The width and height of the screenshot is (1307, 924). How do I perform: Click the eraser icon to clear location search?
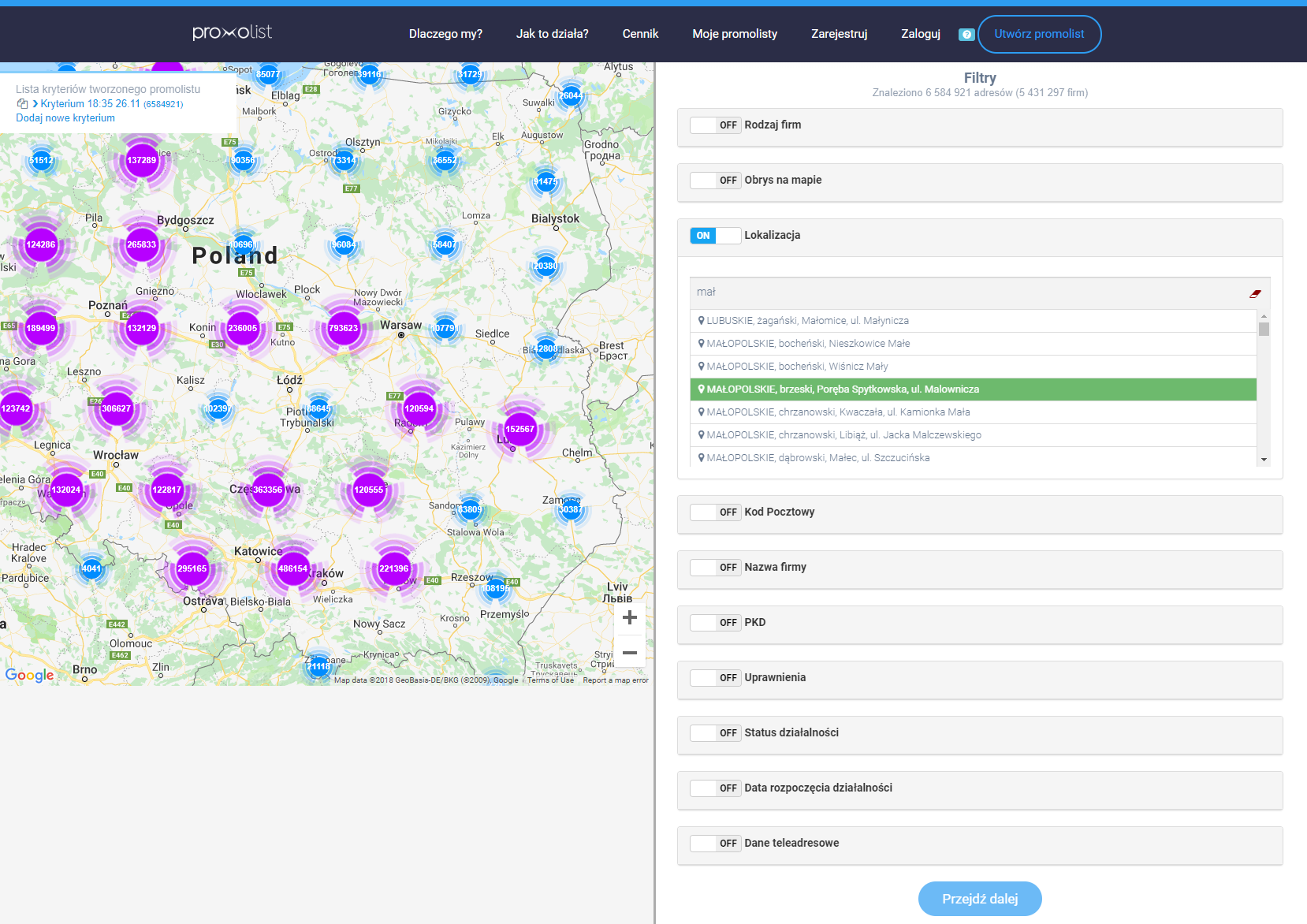[1255, 293]
